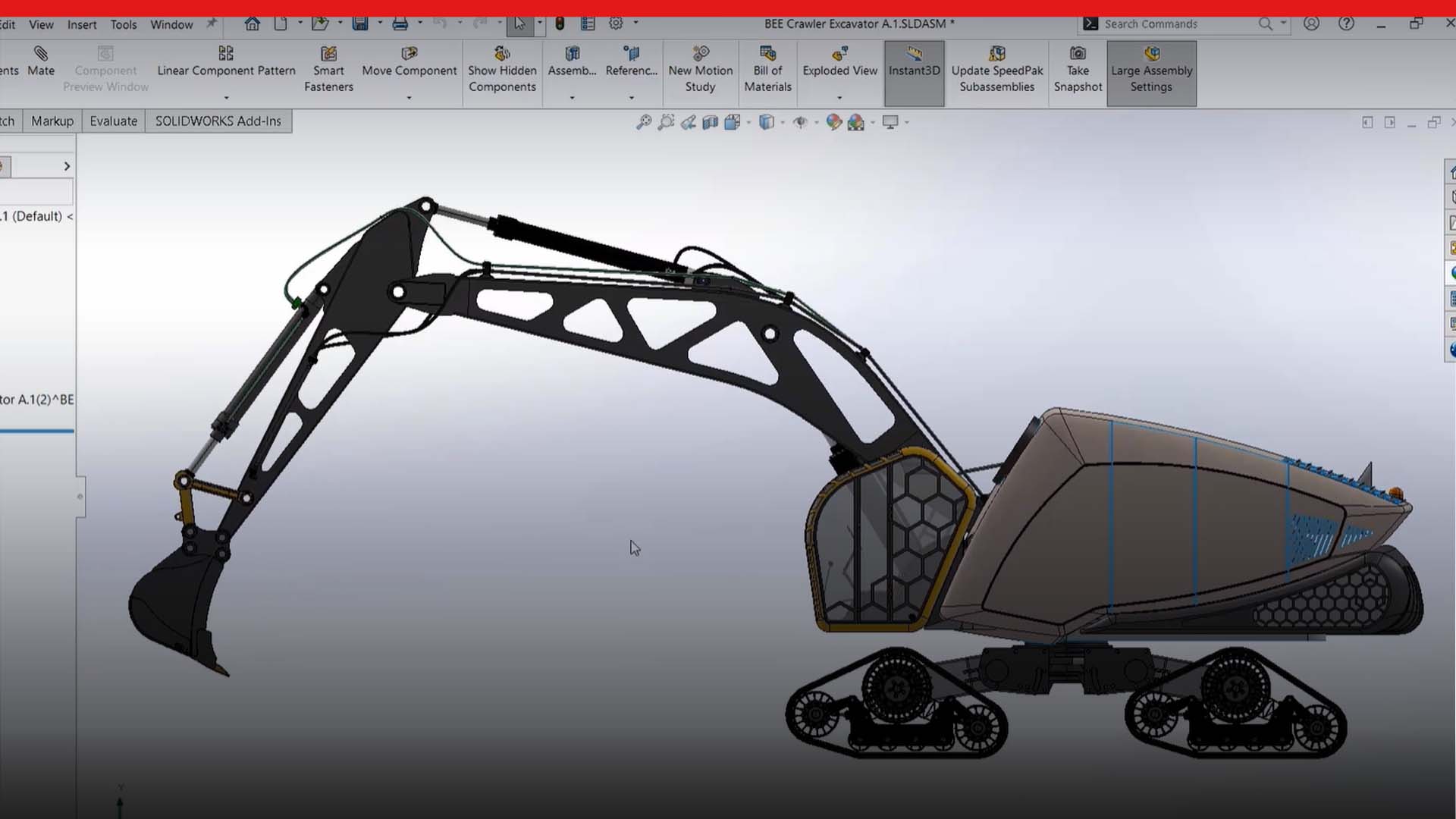Open the Hide/Show Items dropdown
Viewport: 1456px width, 819px height.
coord(816,122)
